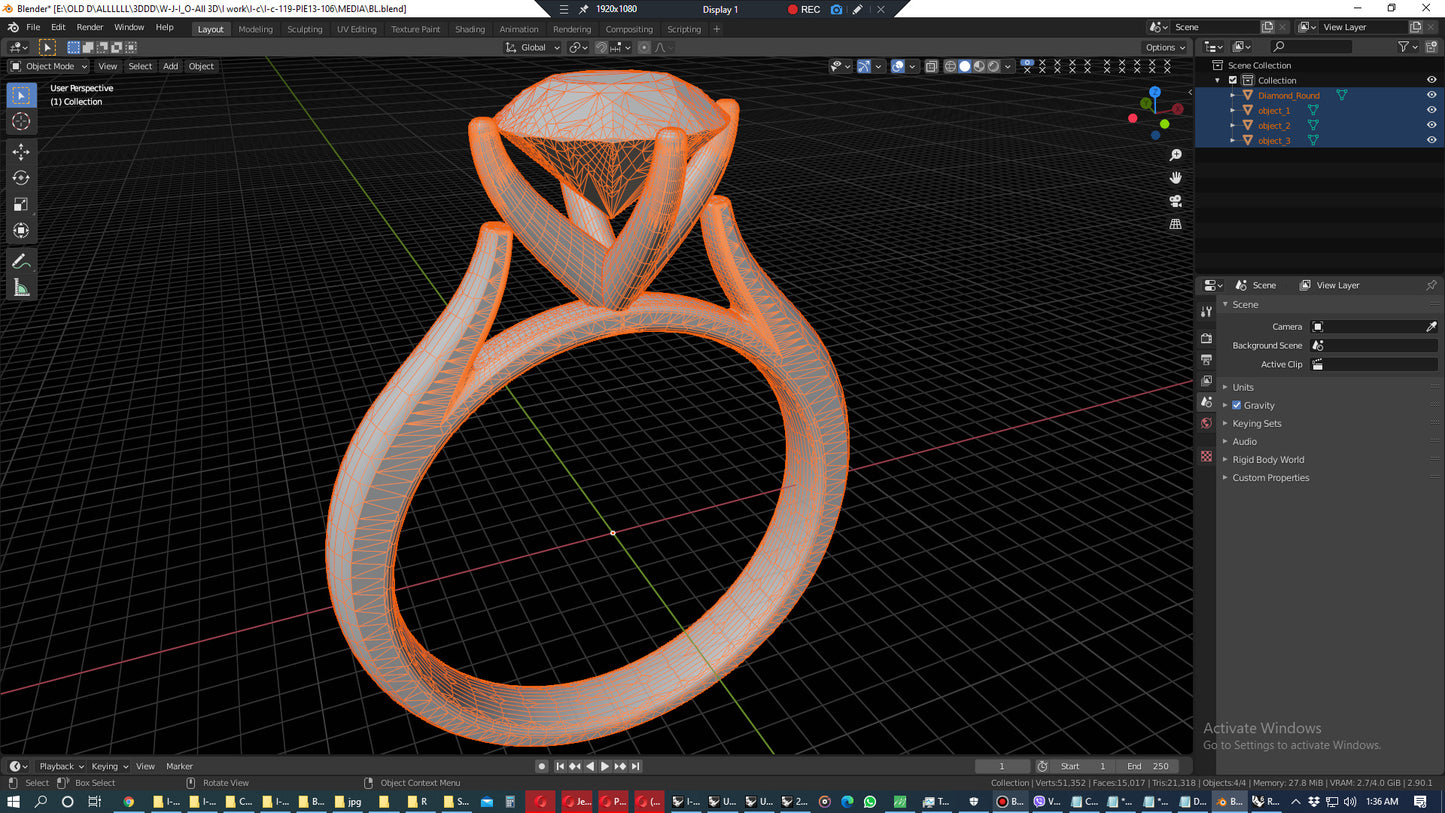Image resolution: width=1445 pixels, height=813 pixels.
Task: Switch to the Sculpting workspace tab
Action: (305, 29)
